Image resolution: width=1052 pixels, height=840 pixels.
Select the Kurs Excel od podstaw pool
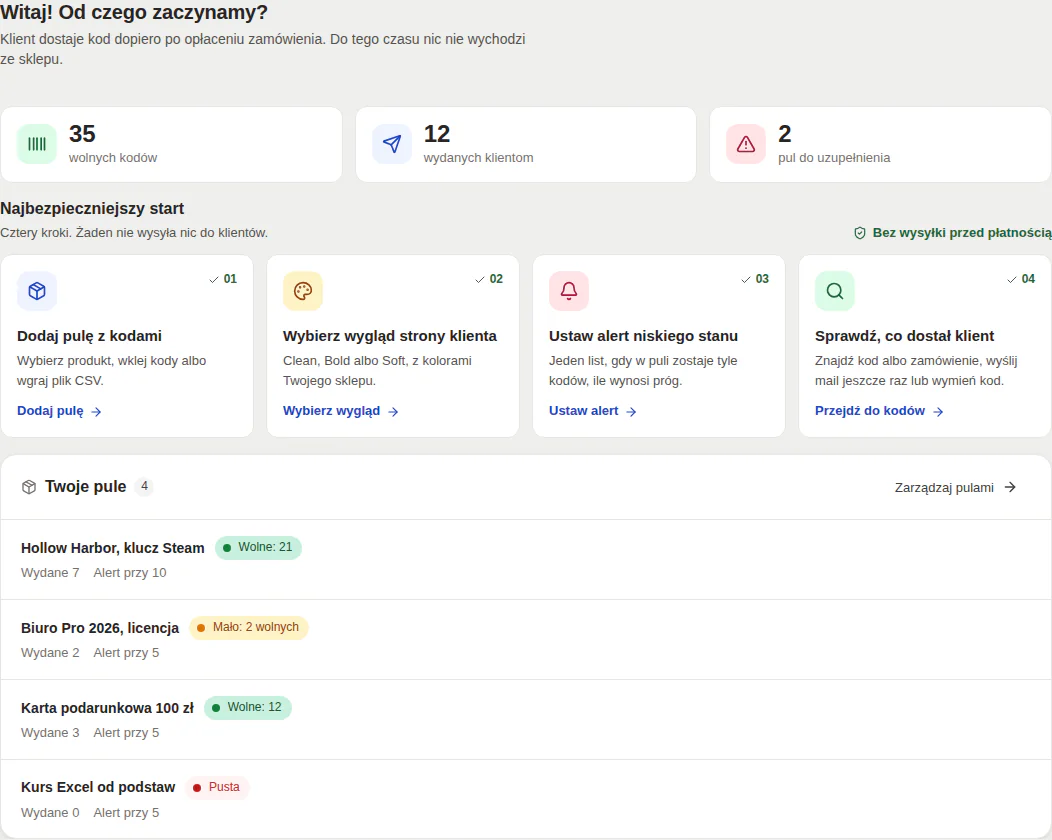pyautogui.click(x=526, y=798)
